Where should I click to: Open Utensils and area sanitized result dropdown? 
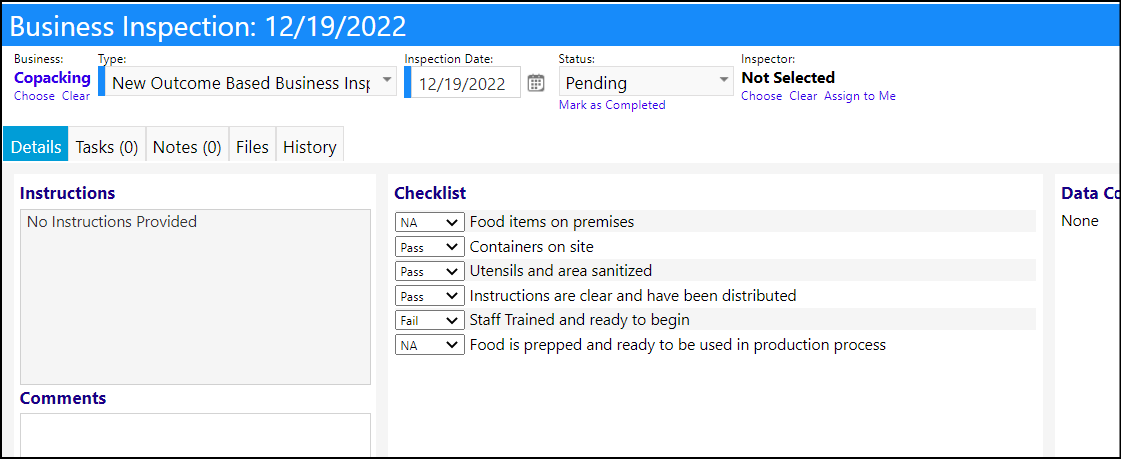tap(429, 272)
